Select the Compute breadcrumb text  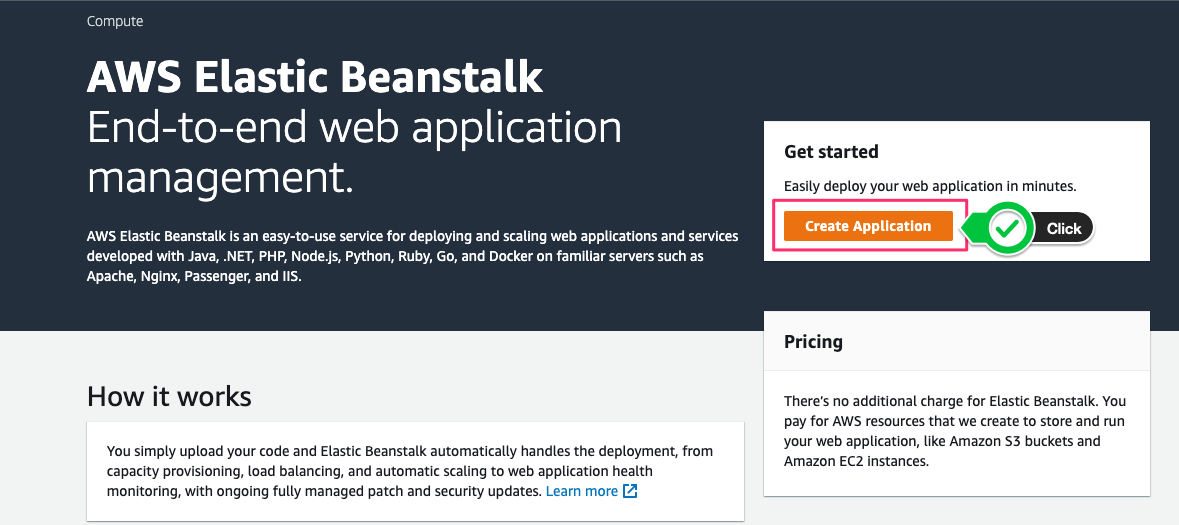pos(115,21)
